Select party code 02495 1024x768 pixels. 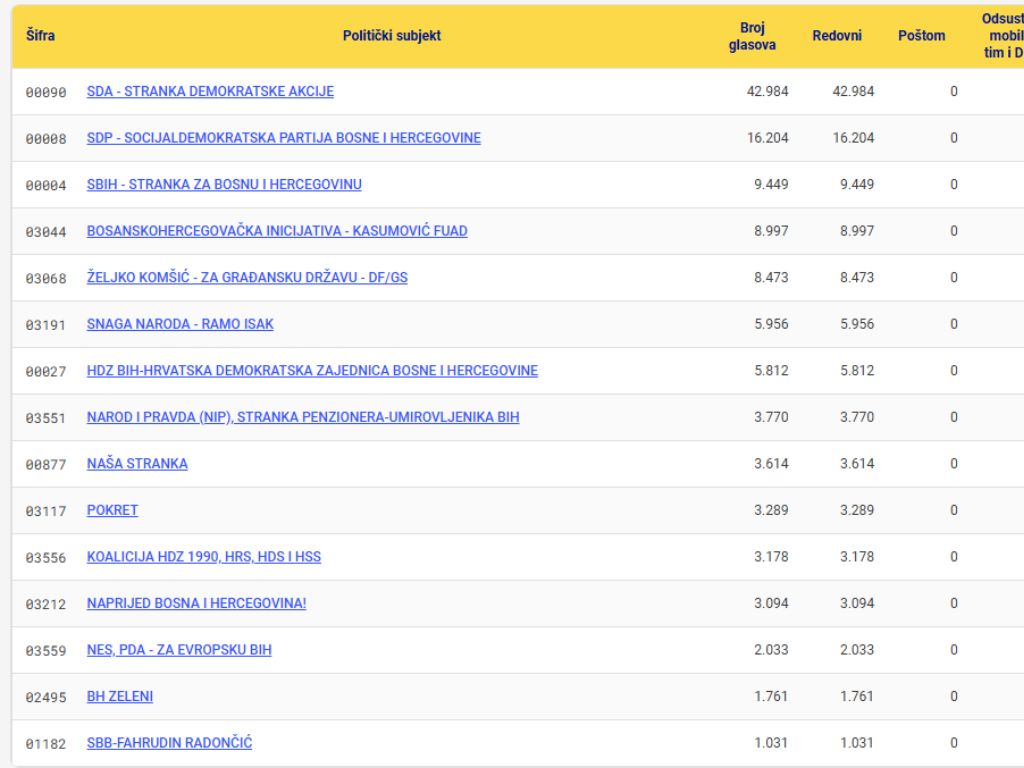(x=46, y=697)
